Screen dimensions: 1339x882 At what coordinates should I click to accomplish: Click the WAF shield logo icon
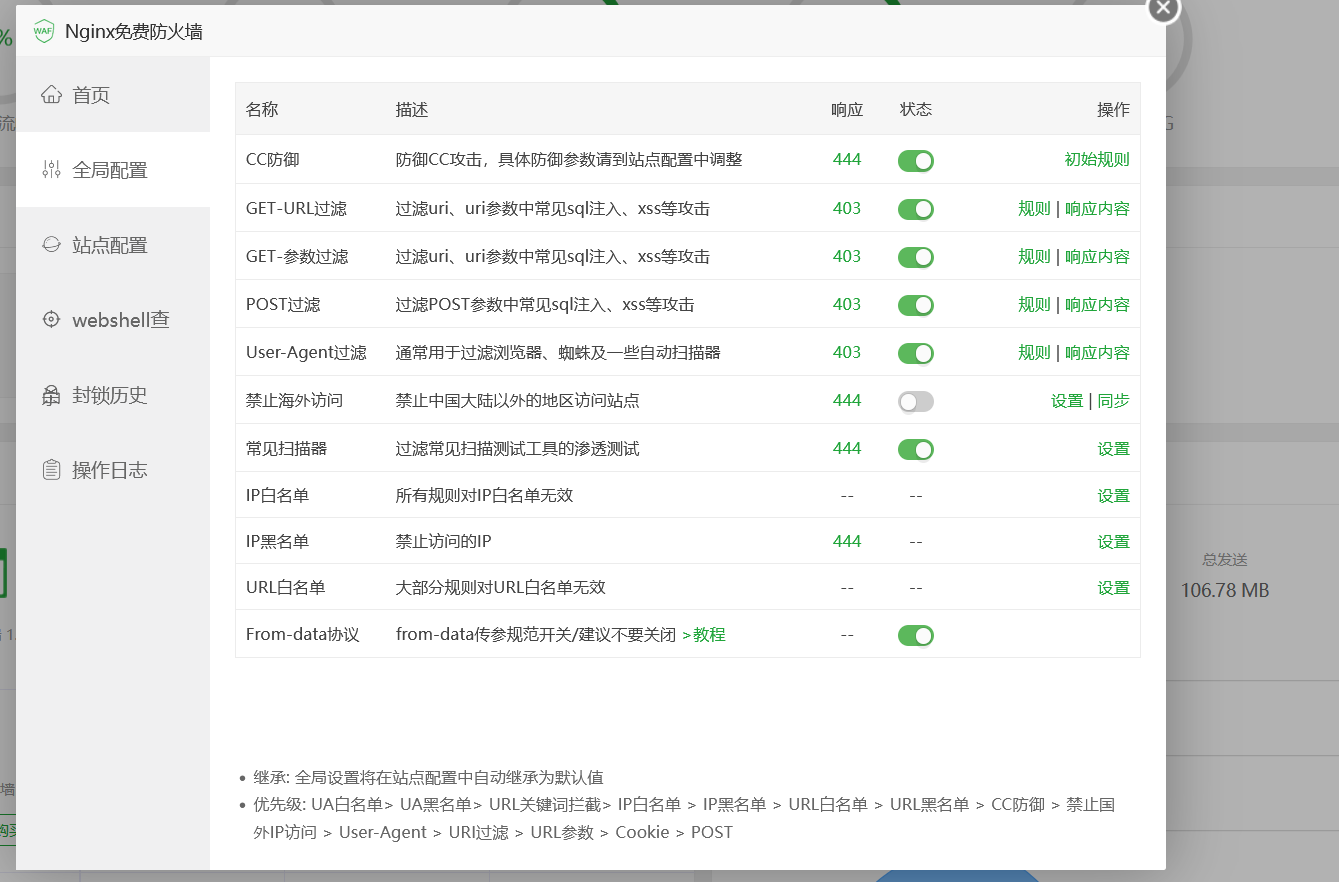pyautogui.click(x=43, y=31)
